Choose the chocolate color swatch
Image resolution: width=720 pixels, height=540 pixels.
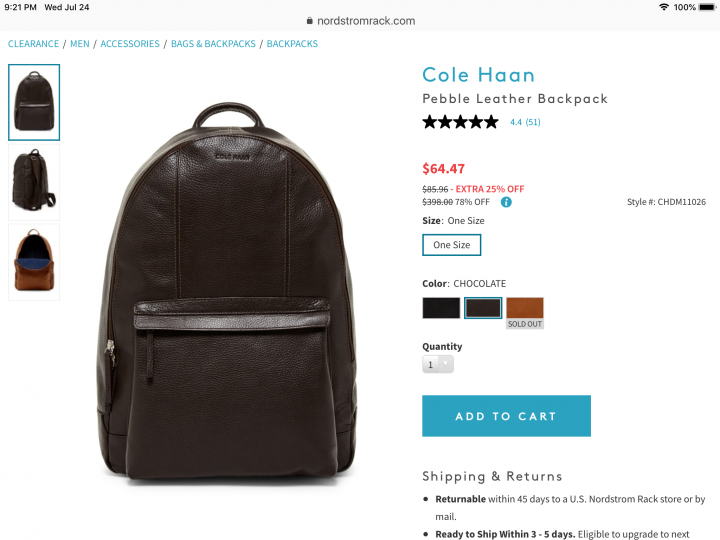pos(483,308)
